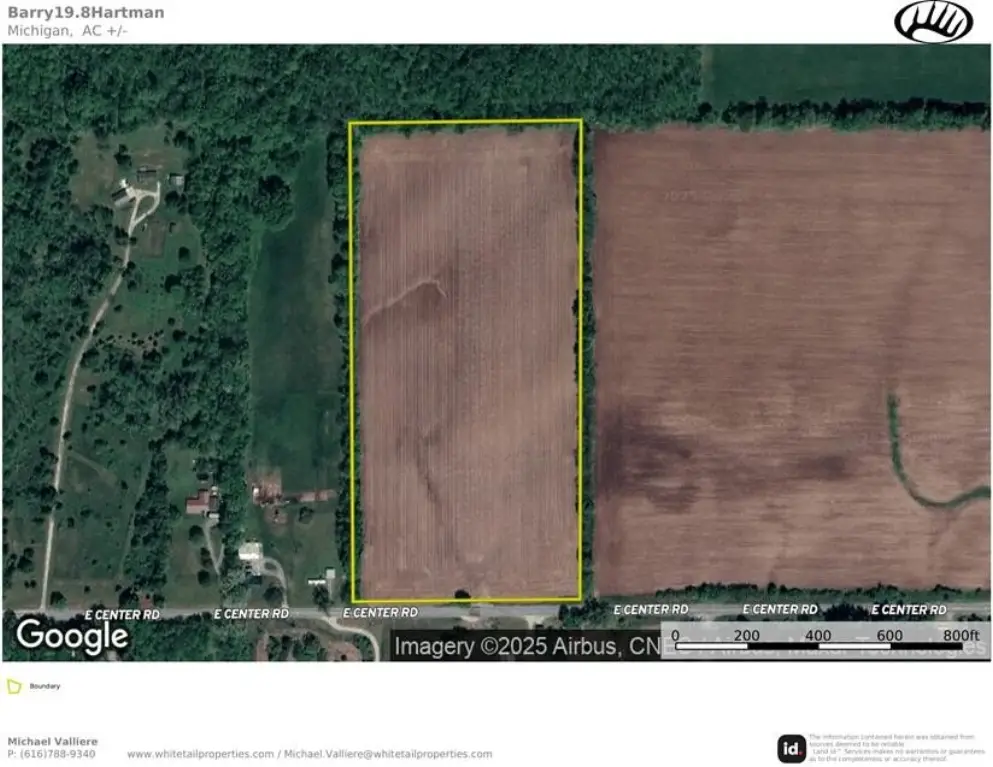Click the black id. logo

pyautogui.click(x=791, y=748)
